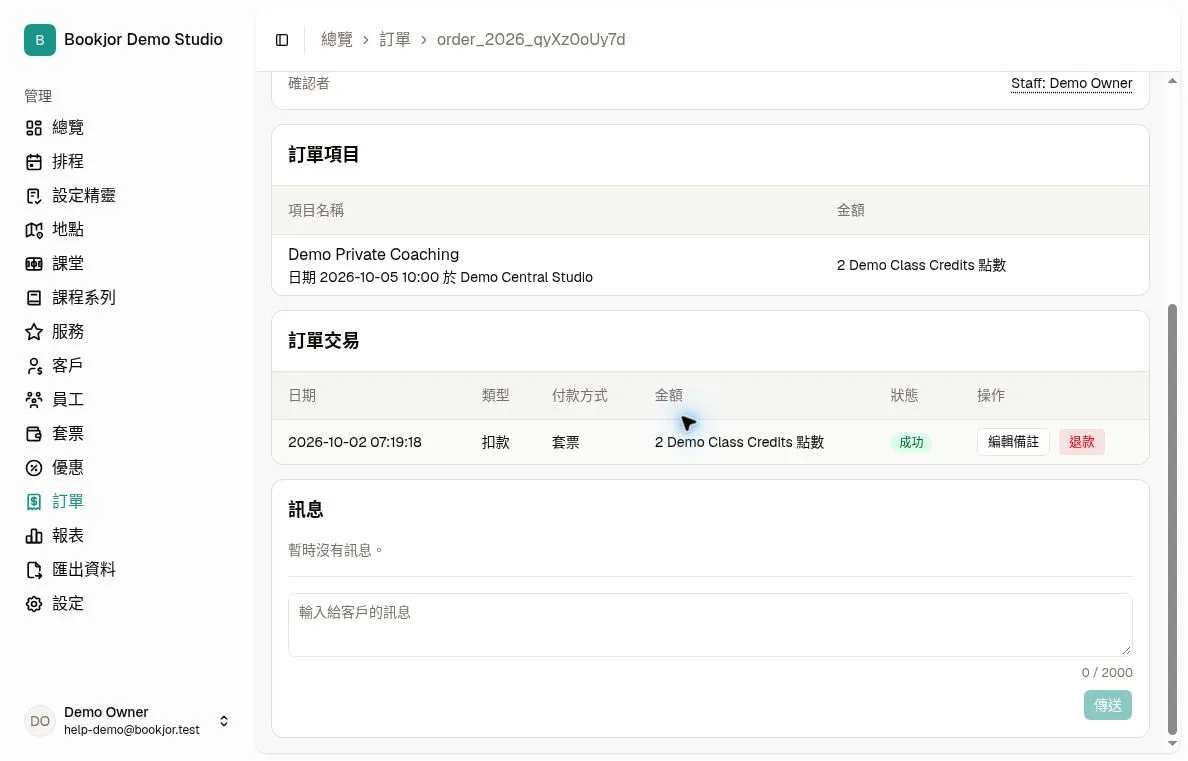Open 客戶 menu item label
This screenshot has height=761, width=1188.
pyautogui.click(x=67, y=365)
